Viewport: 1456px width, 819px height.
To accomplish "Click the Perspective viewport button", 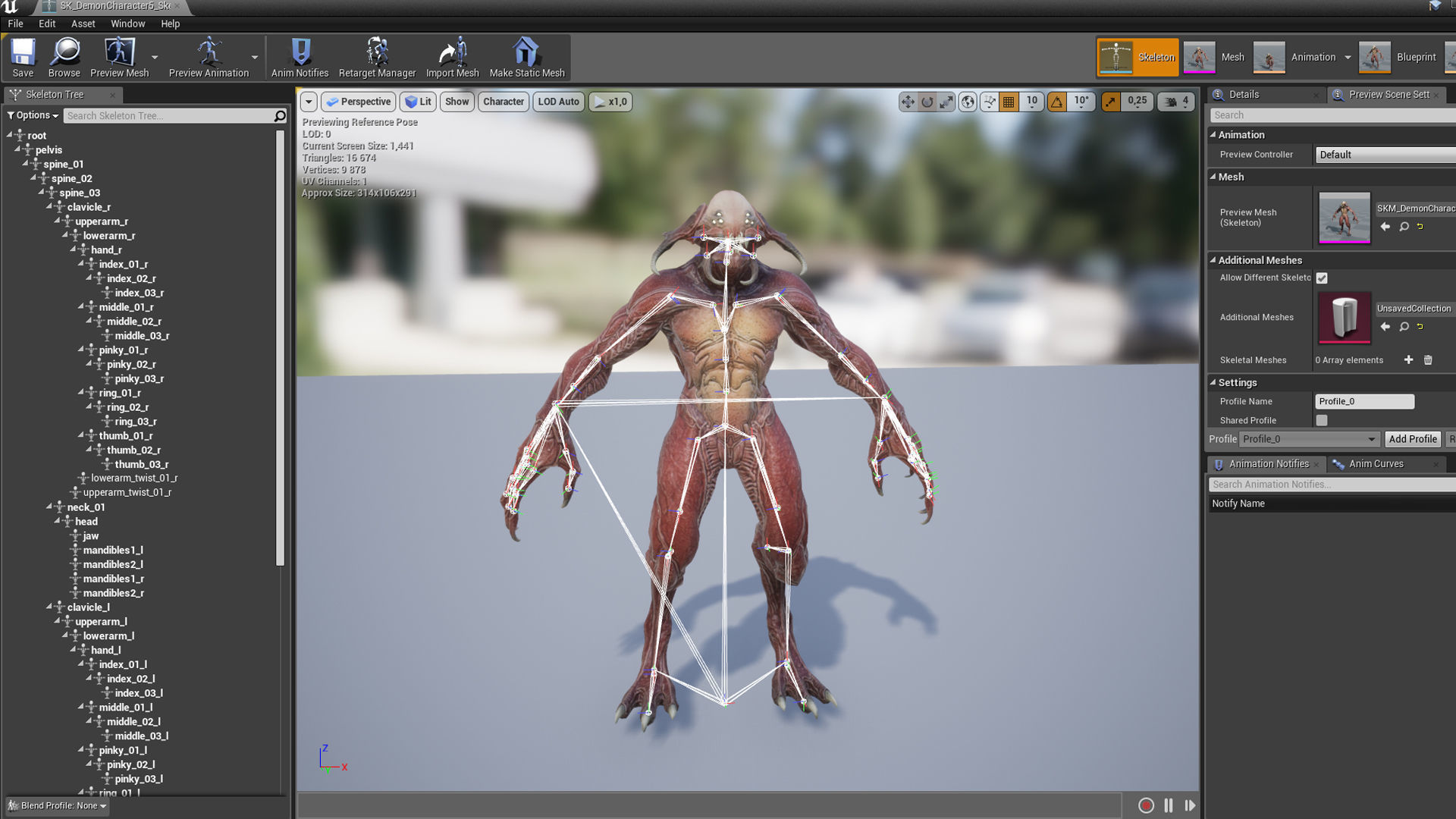I will coord(358,102).
